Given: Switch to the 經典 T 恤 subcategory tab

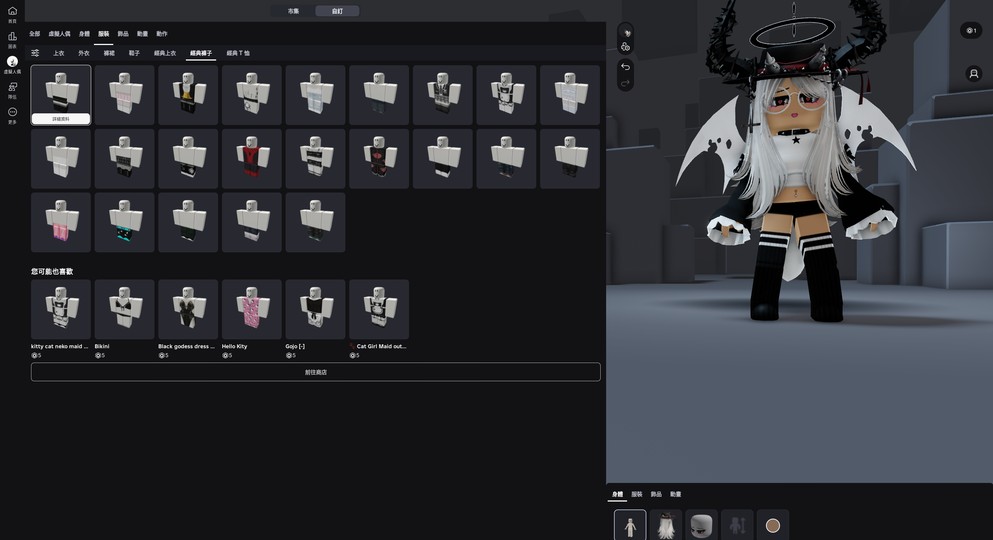Looking at the screenshot, I should point(238,53).
